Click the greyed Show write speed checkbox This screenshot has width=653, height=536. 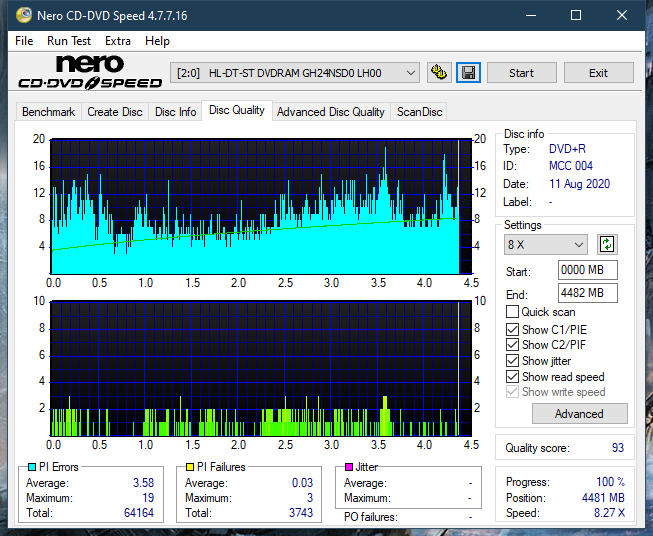[512, 392]
